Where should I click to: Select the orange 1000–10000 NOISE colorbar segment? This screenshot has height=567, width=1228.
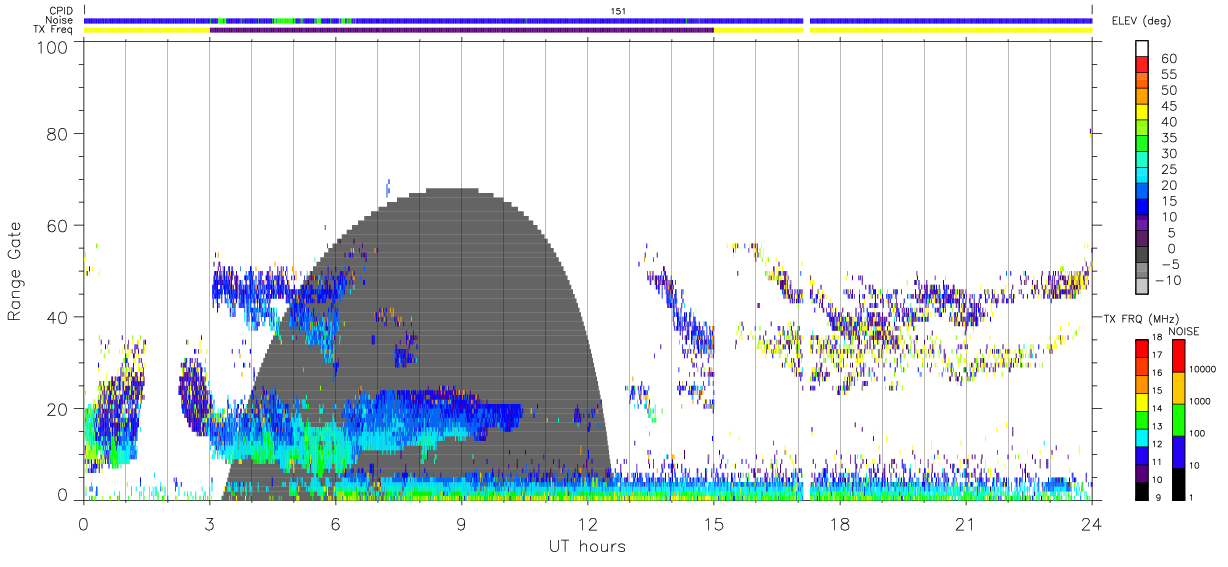(x=1178, y=388)
